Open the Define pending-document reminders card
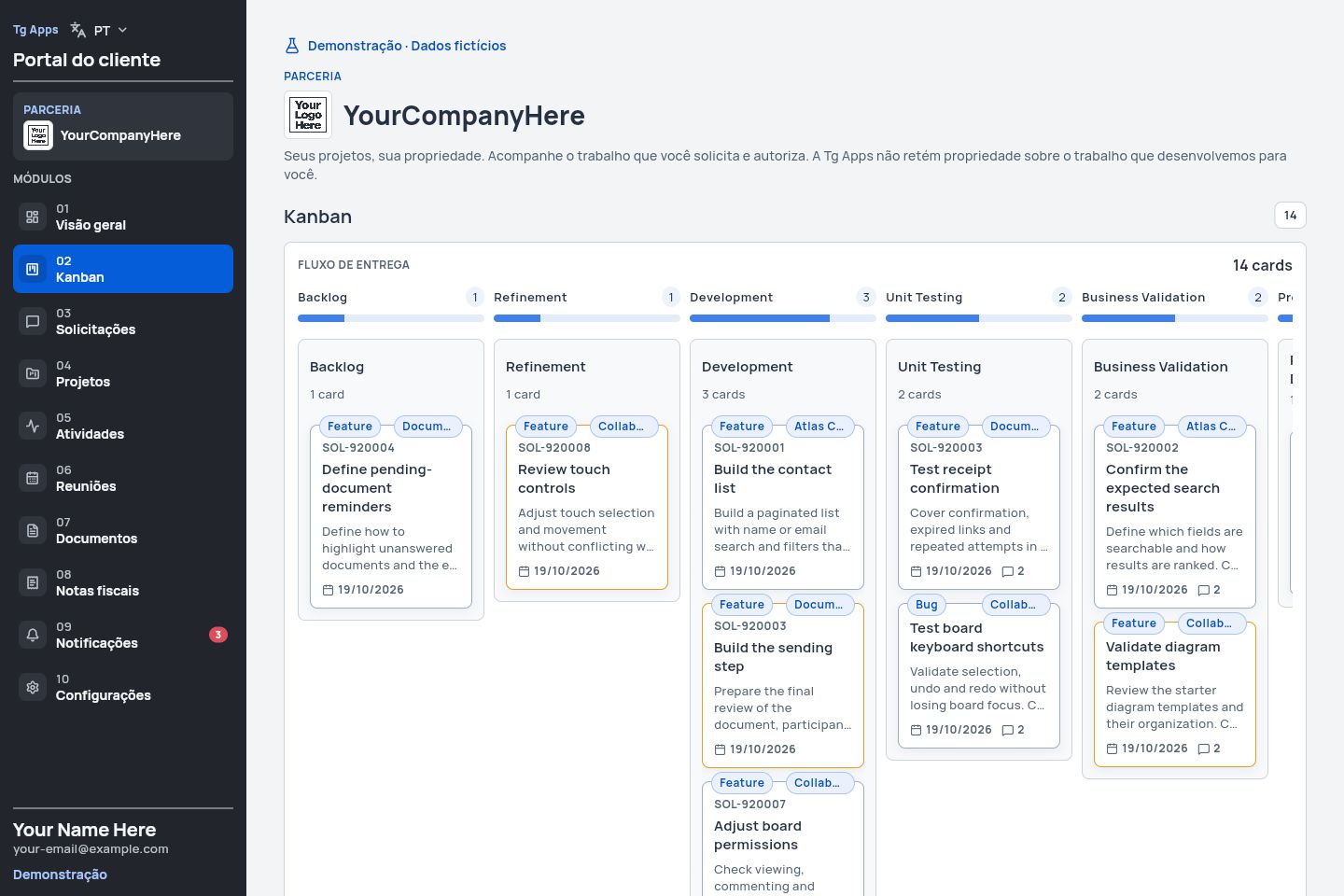Screen dimensions: 1344x896 391,516
